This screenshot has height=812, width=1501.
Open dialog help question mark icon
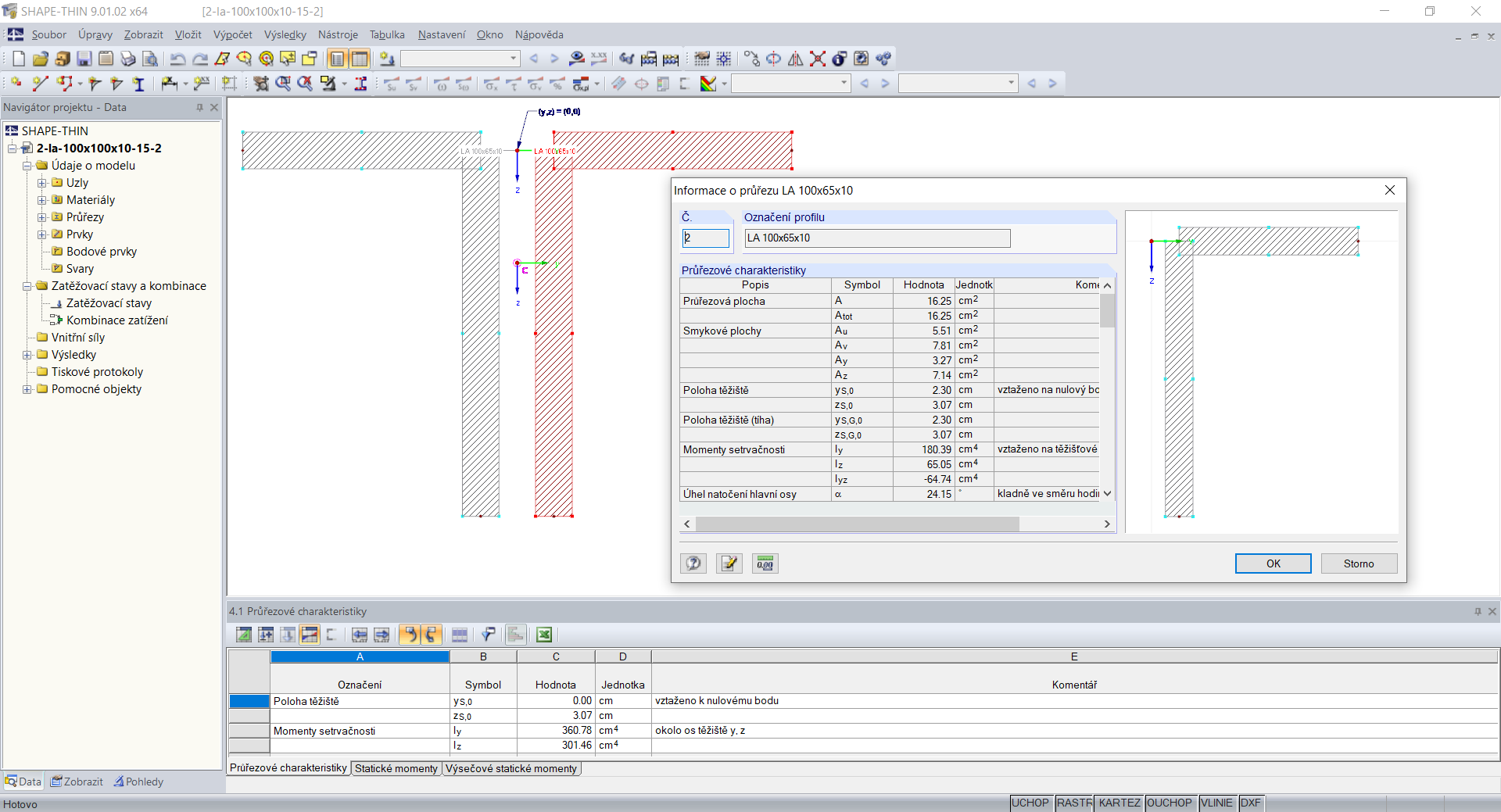[x=693, y=563]
